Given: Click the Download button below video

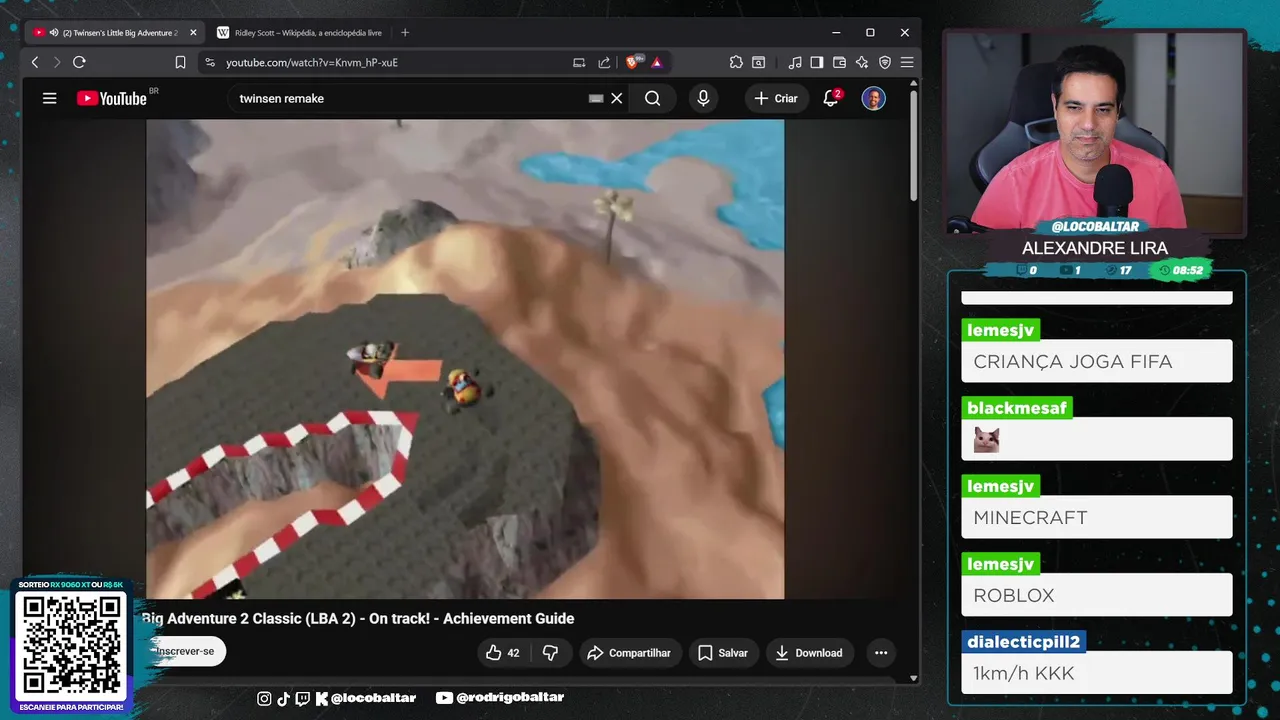Looking at the screenshot, I should pos(809,653).
